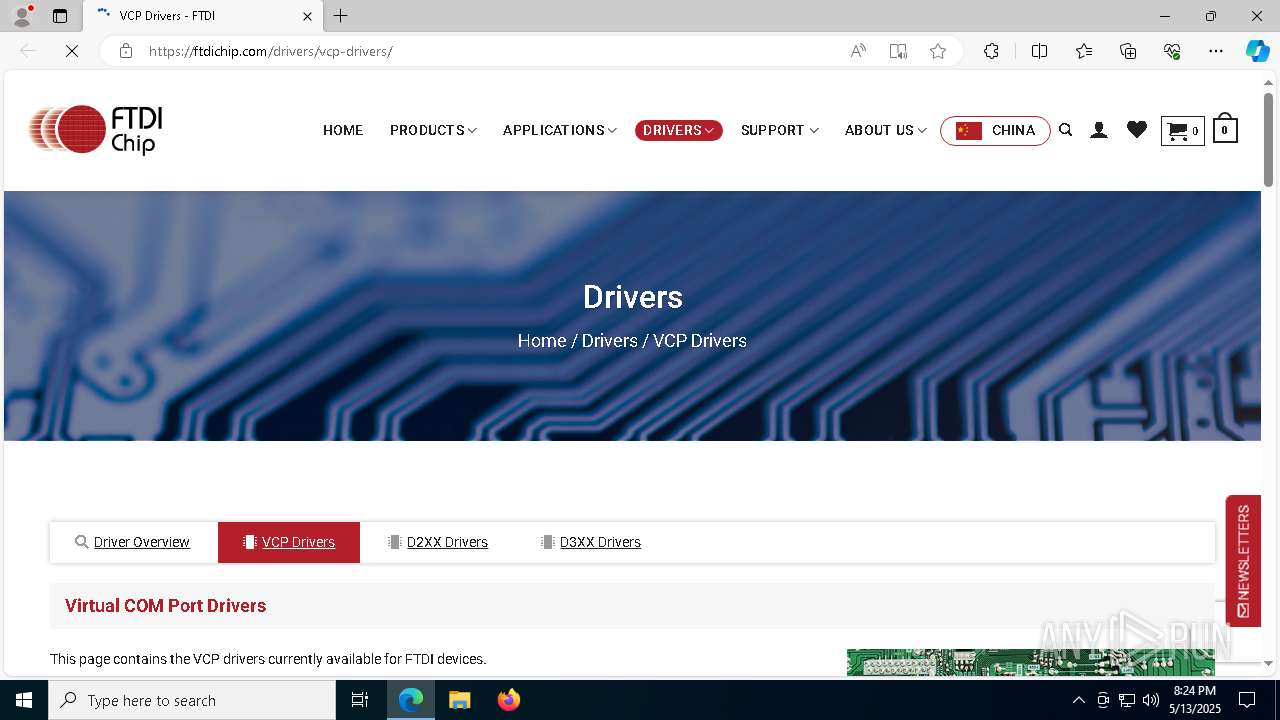This screenshot has height=720, width=1280.
Task: Click the Virtual COM Port Drivers heading
Action: (x=165, y=606)
